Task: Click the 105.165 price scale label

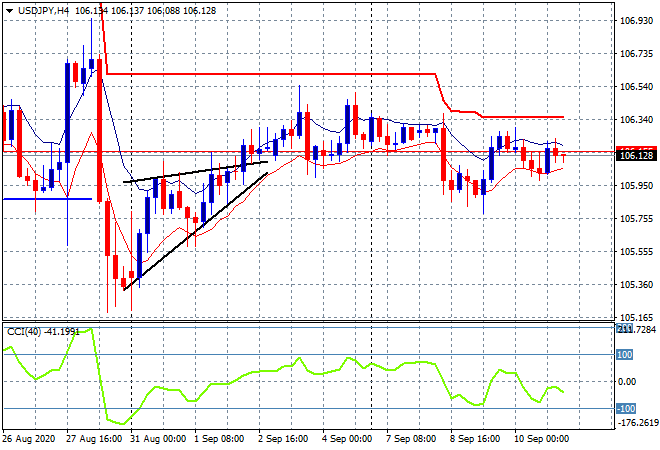Action: coord(636,317)
